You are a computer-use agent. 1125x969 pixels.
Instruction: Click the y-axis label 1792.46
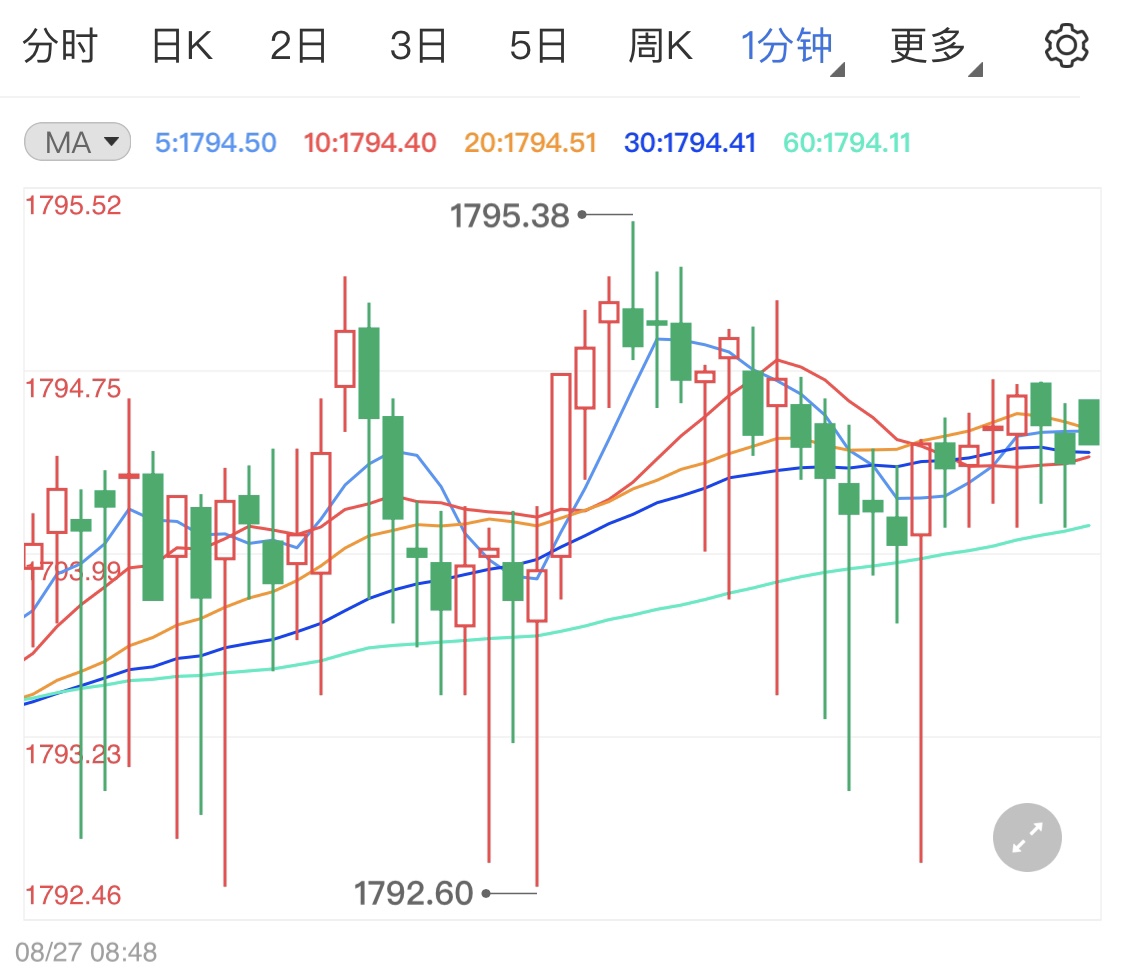[73, 895]
